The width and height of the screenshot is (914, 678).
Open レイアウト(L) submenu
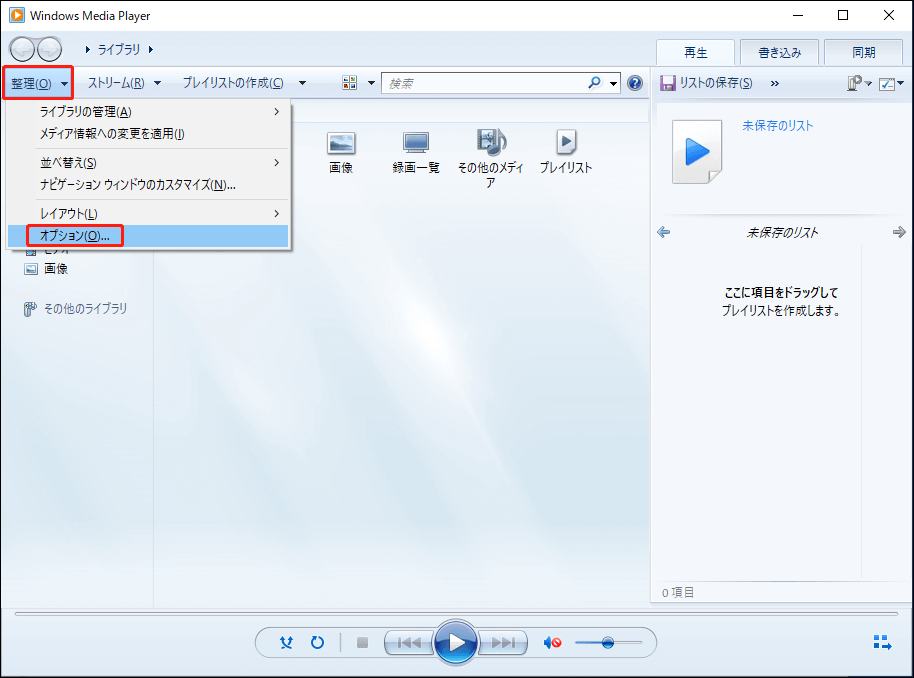148,213
